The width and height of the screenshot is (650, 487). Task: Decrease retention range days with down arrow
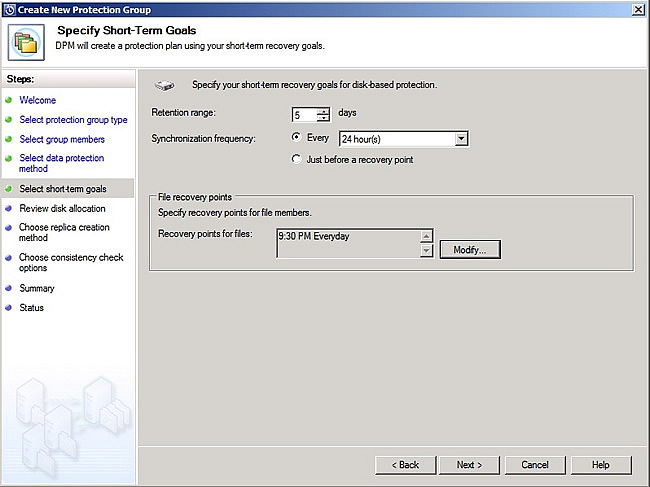tap(323, 118)
